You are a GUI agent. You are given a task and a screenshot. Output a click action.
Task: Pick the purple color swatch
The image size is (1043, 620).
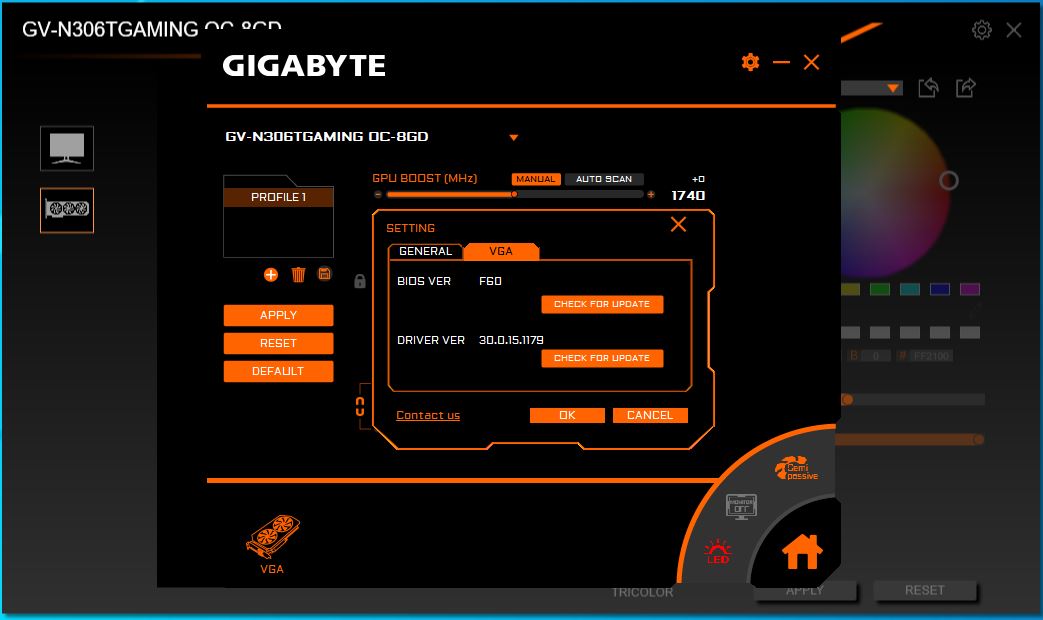point(969,289)
